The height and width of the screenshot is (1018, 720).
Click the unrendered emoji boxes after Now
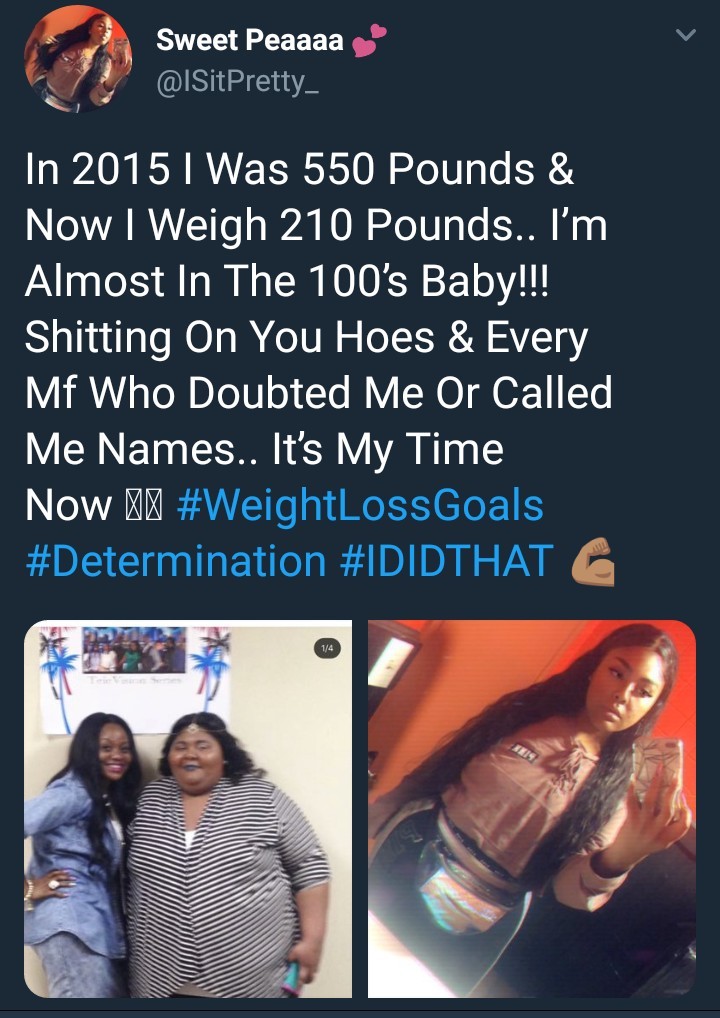pos(143,506)
